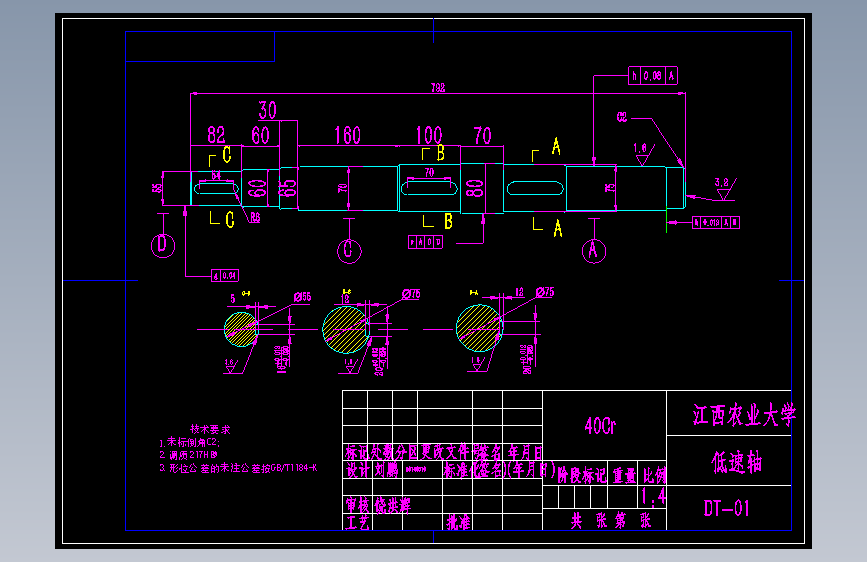This screenshot has height=562, width=867.
Task: Click the Ø55 diameter callout
Action: [302, 297]
